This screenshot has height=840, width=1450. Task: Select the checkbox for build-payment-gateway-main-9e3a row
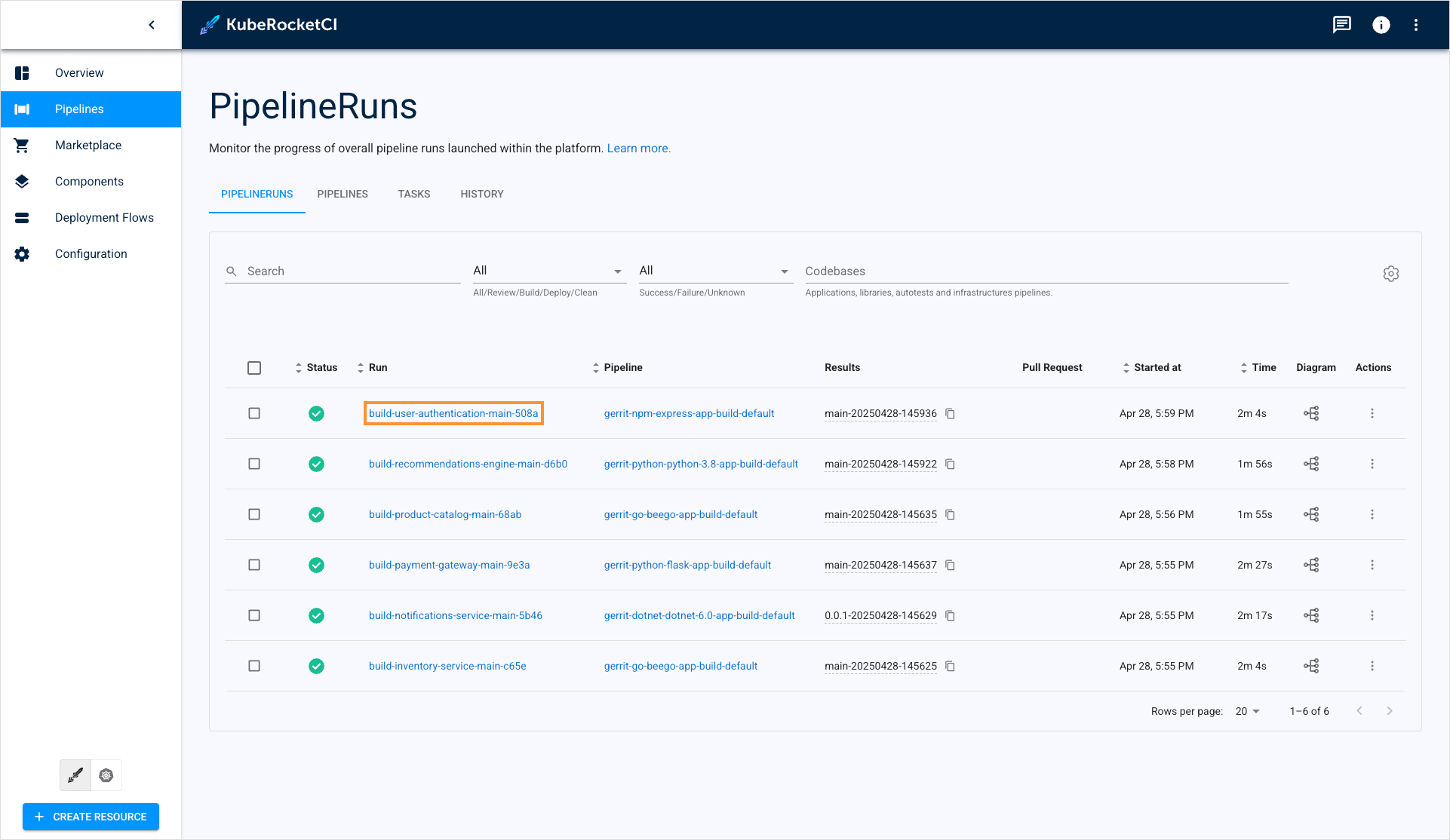pyautogui.click(x=254, y=565)
